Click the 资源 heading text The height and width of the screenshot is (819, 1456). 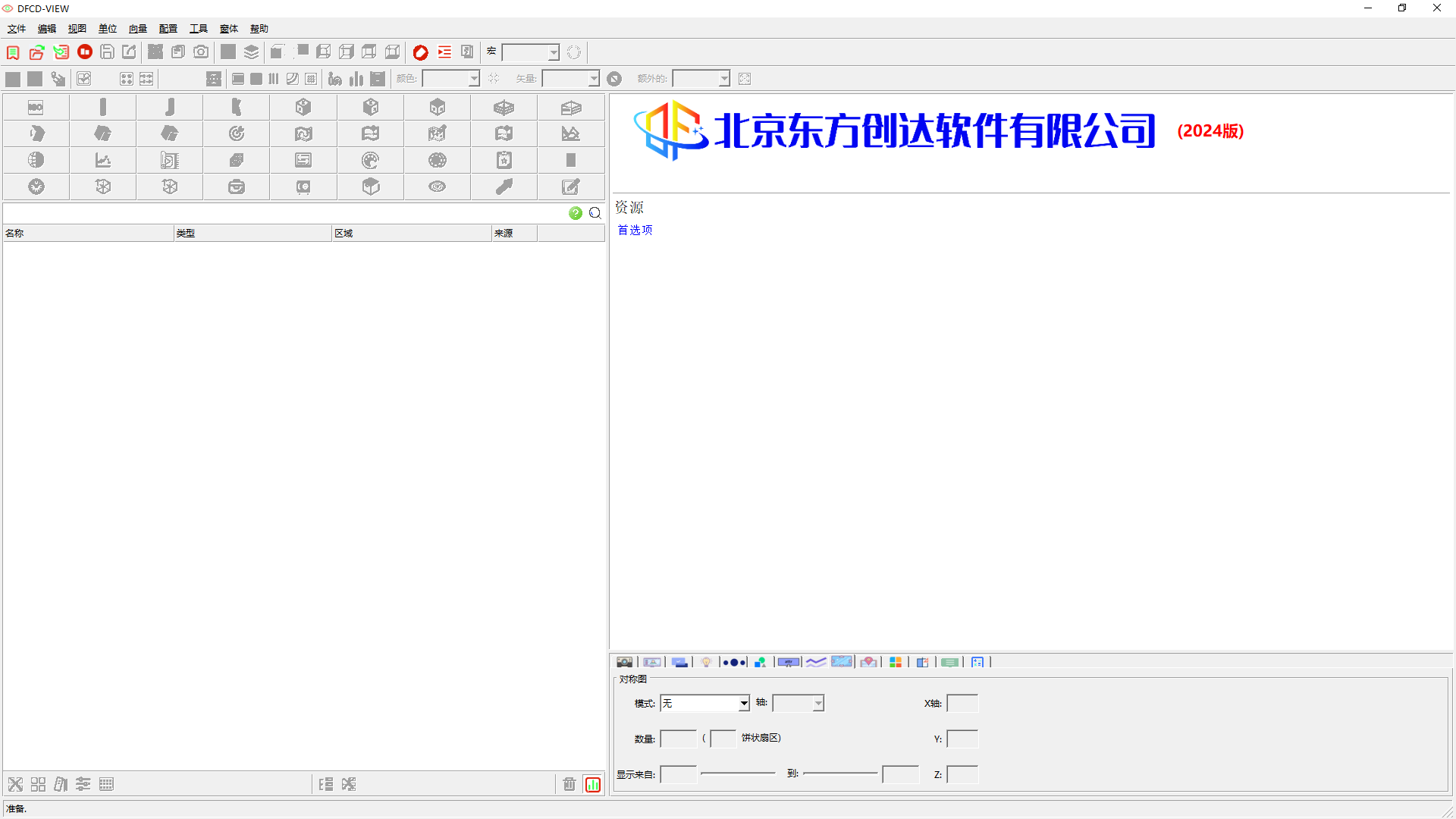[629, 207]
